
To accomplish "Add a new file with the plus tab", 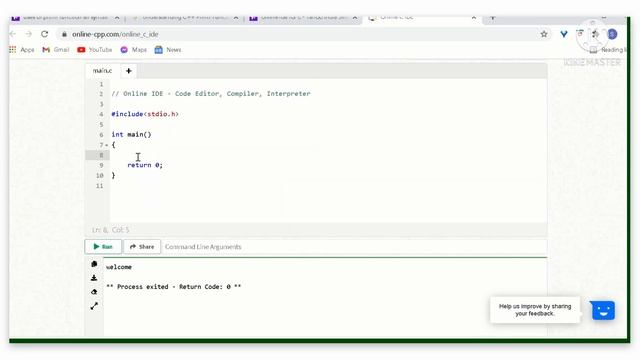I will pyautogui.click(x=129, y=71).
